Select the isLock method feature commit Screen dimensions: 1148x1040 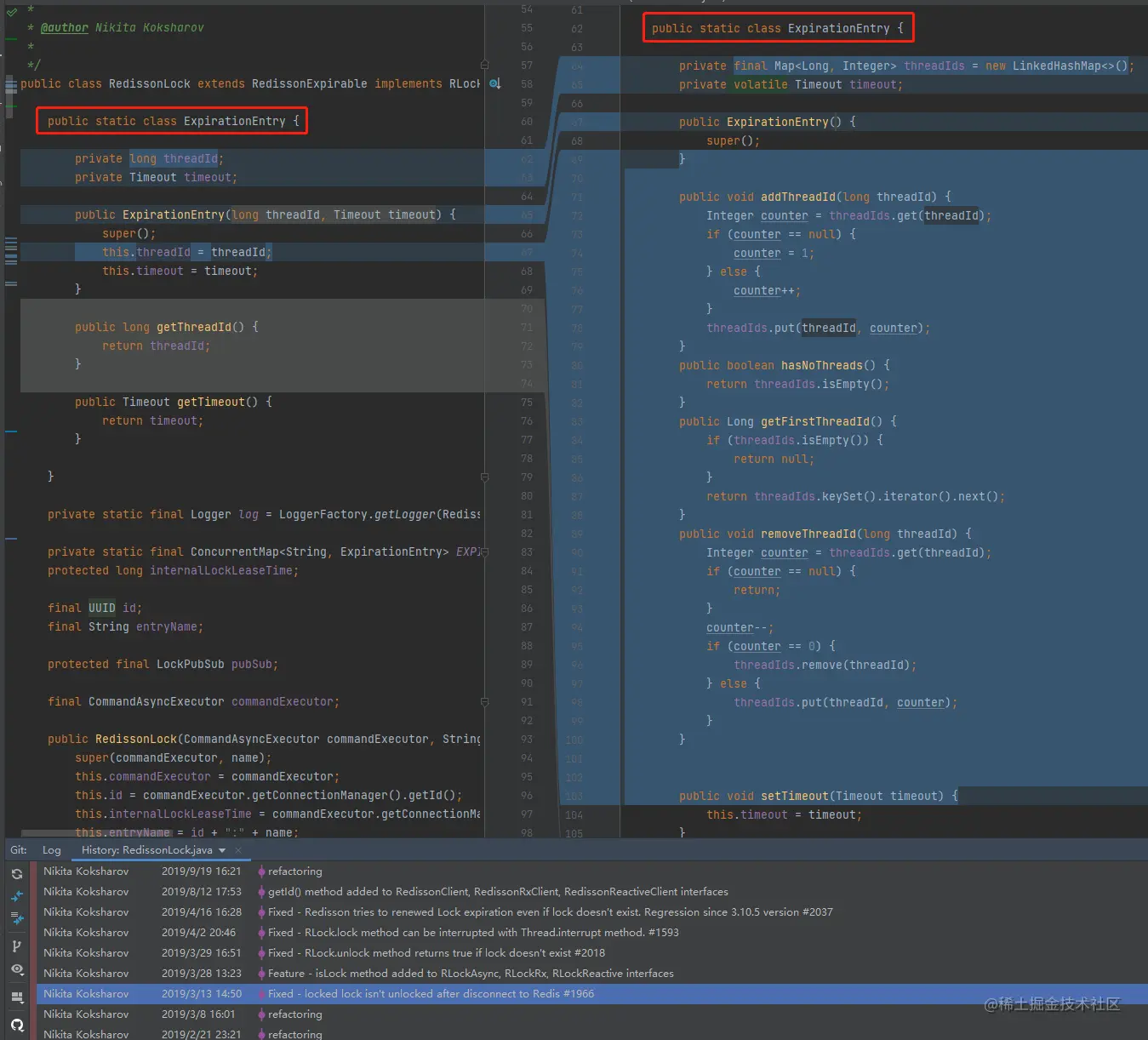click(x=591, y=974)
